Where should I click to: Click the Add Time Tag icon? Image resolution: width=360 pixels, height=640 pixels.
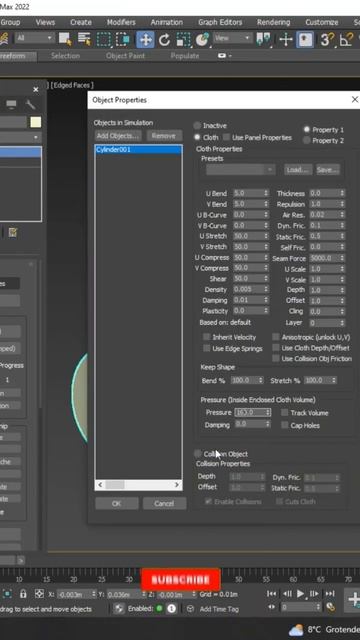click(190, 609)
